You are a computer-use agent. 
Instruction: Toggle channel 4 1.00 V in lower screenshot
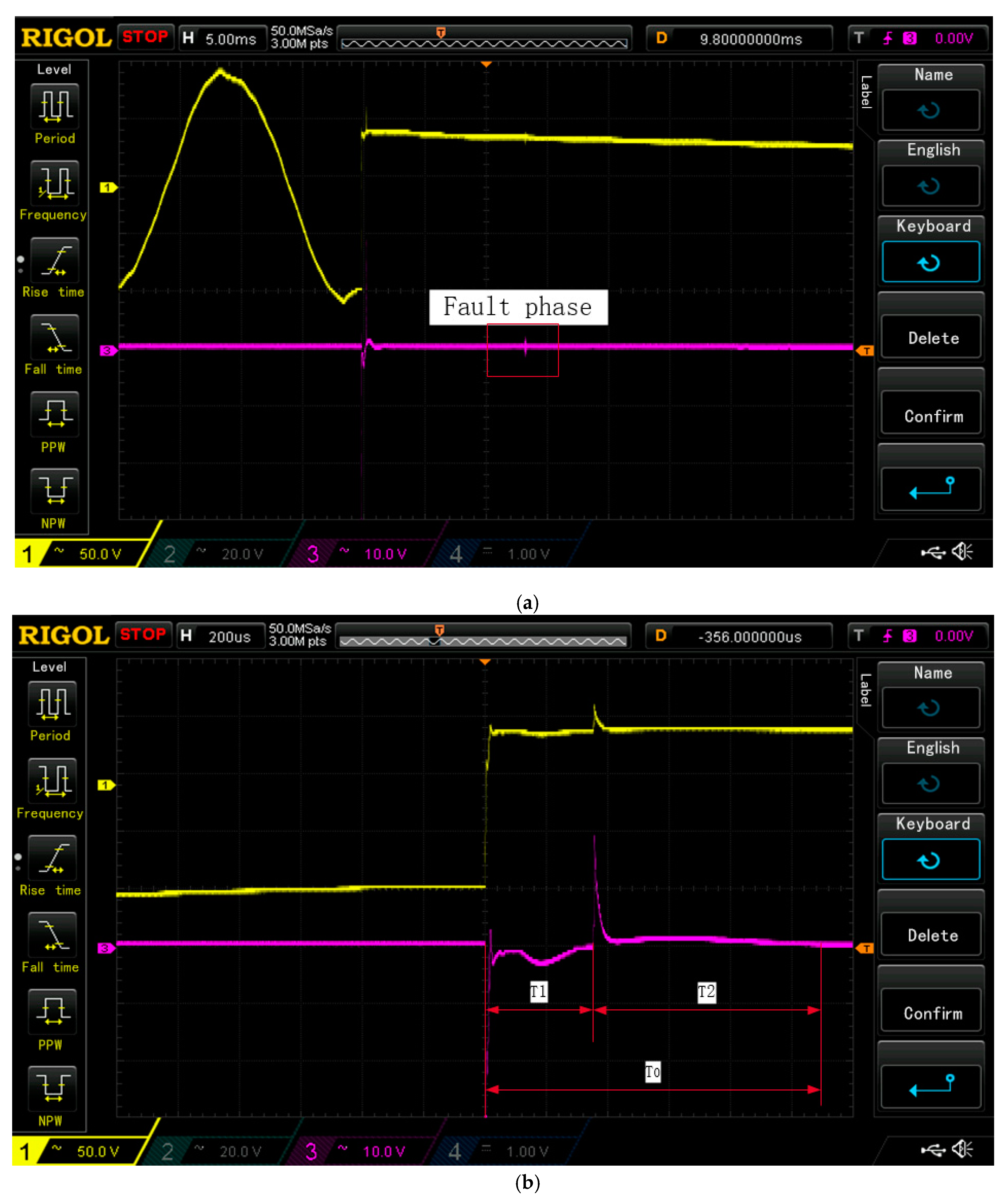[505, 1151]
